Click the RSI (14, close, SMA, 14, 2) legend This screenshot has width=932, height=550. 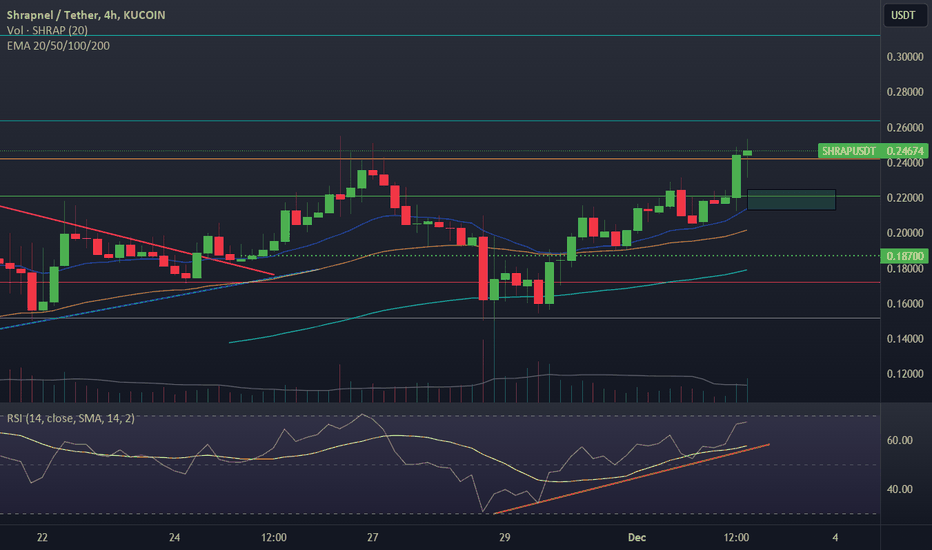tap(71, 419)
